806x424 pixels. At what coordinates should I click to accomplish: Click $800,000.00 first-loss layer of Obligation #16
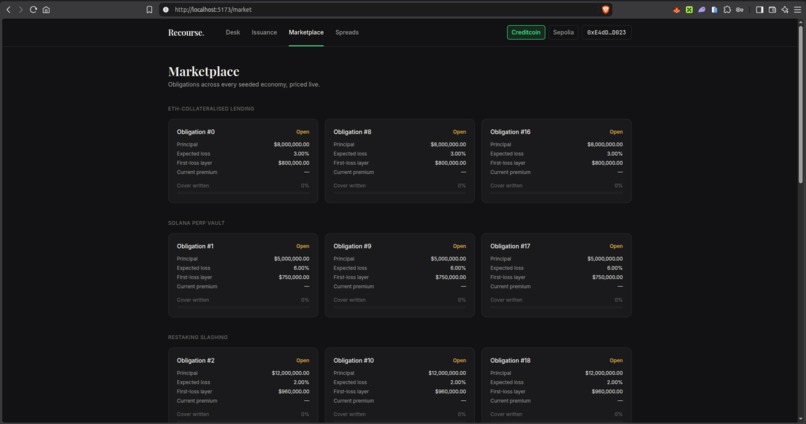coord(607,163)
